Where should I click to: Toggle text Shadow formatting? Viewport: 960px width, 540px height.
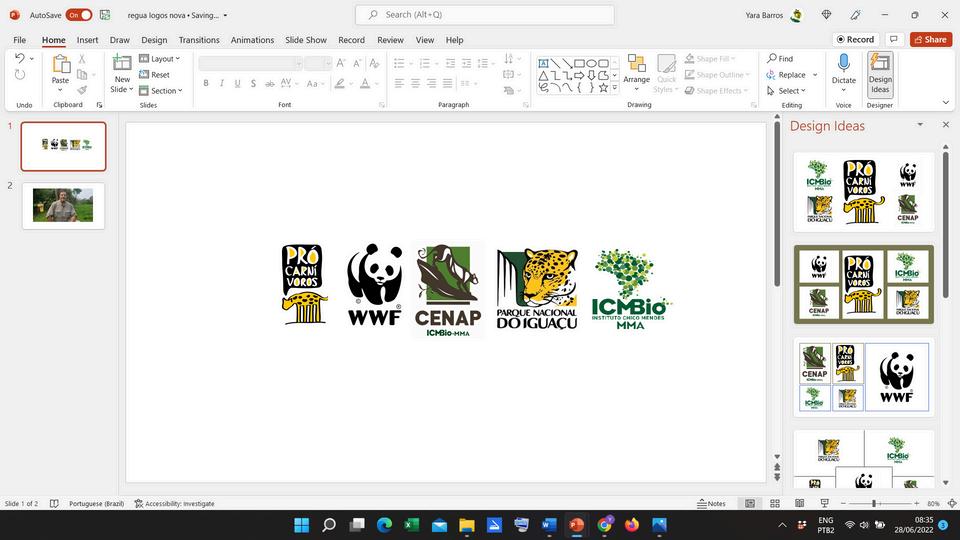(x=253, y=83)
